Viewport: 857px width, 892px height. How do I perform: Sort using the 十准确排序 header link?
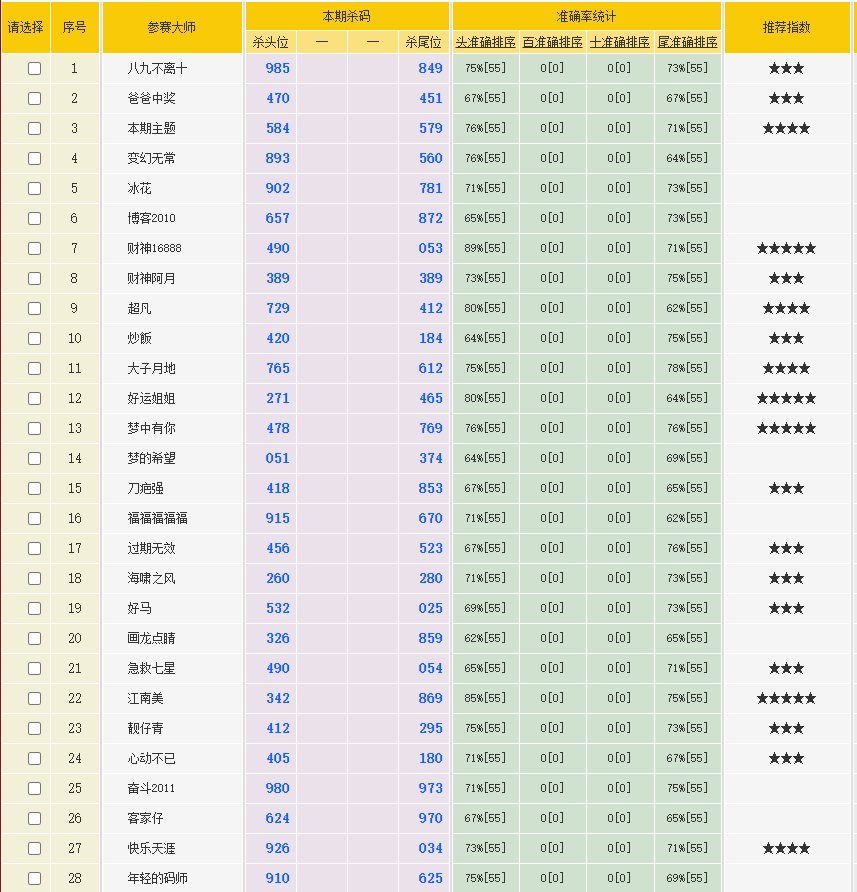[x=620, y=42]
